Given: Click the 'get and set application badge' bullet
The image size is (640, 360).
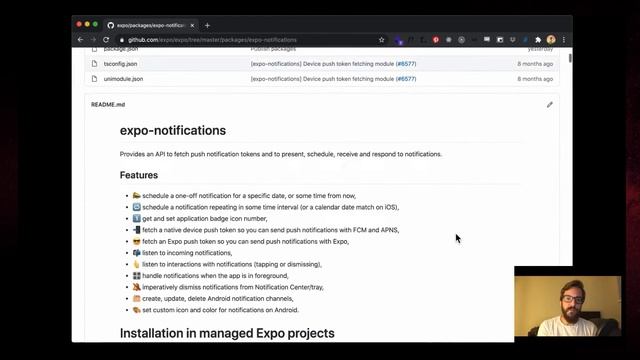Looking at the screenshot, I should (204, 219).
